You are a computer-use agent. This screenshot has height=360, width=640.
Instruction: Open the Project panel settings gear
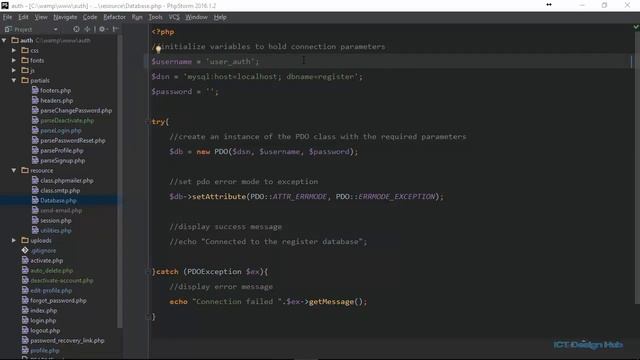[102, 29]
